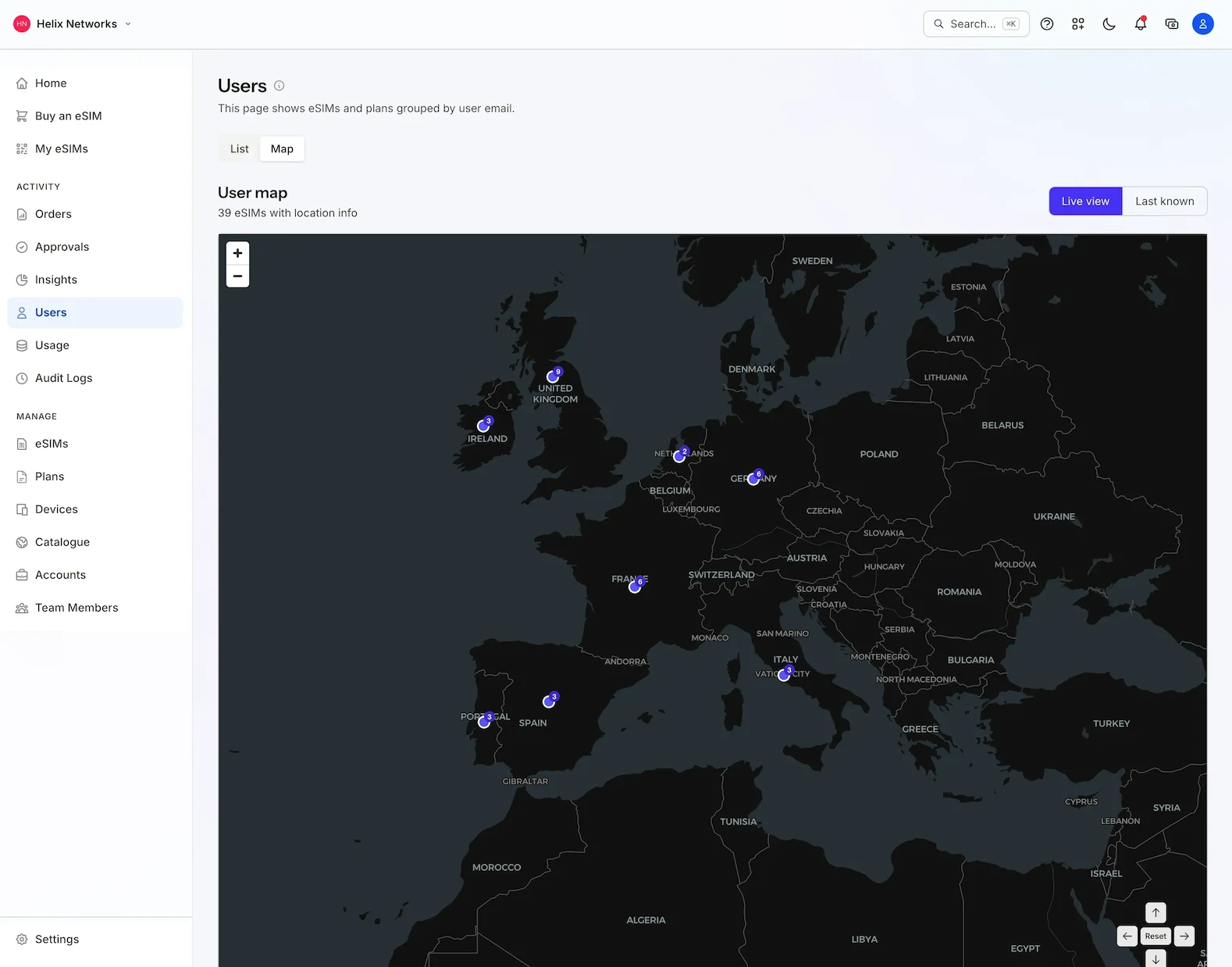Viewport: 1232px width, 967px height.
Task: Open Catalogue page
Action: pyautogui.click(x=94, y=542)
